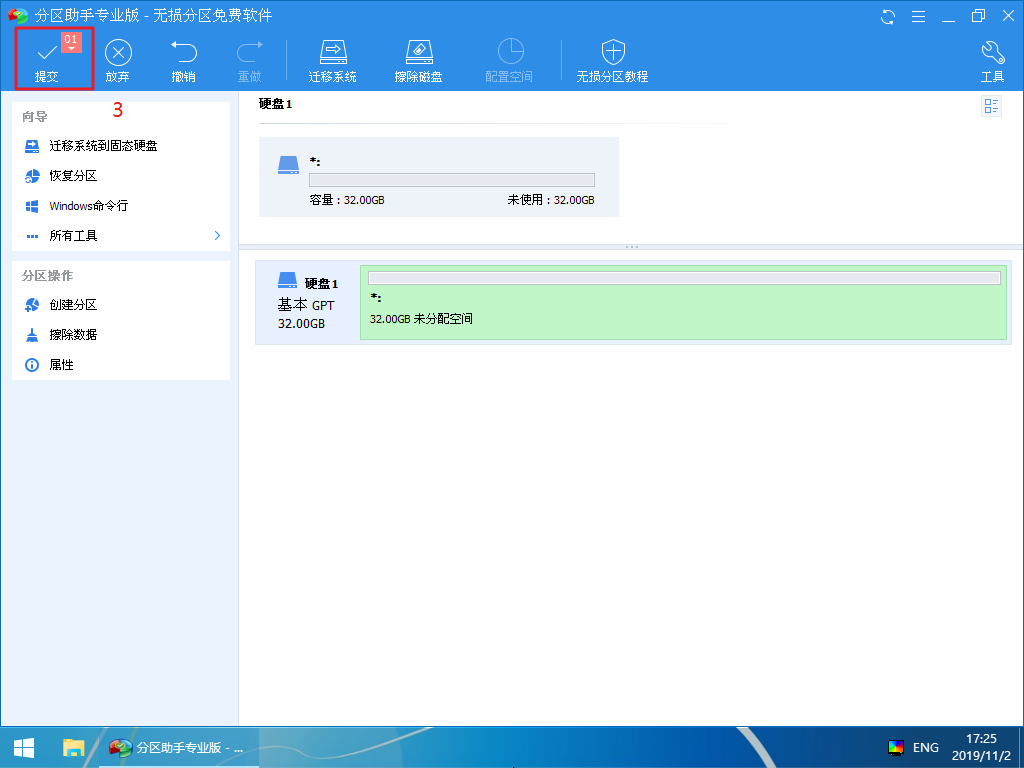Click 创建分区 under partition operations
The height and width of the screenshot is (768, 1024).
[73, 305]
